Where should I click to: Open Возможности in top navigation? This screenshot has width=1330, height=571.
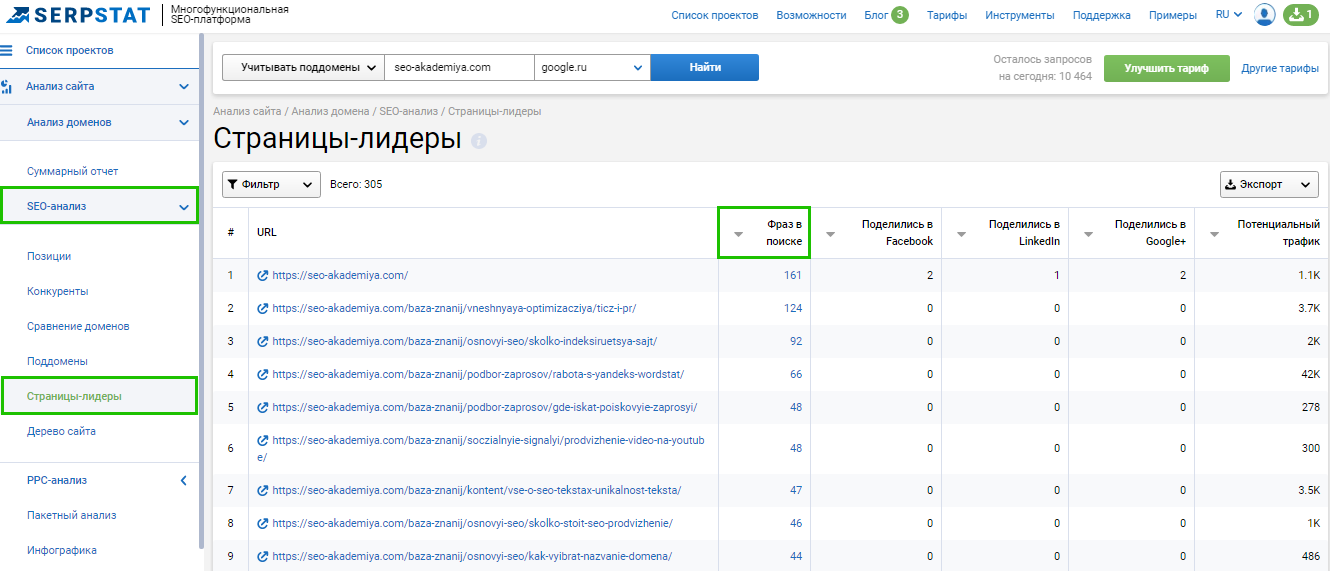[811, 15]
